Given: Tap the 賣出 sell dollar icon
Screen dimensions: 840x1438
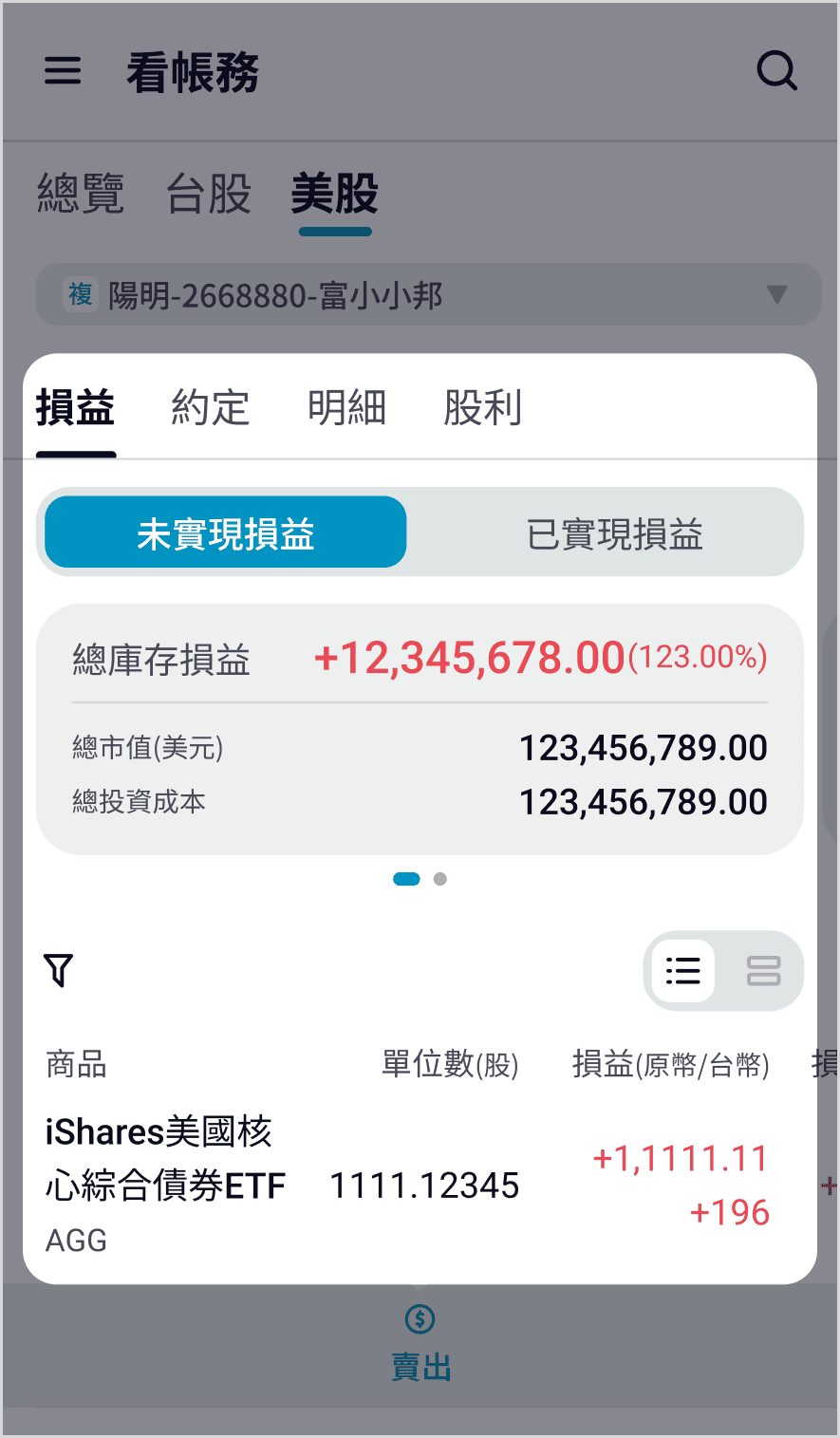Looking at the screenshot, I should 420,1319.
